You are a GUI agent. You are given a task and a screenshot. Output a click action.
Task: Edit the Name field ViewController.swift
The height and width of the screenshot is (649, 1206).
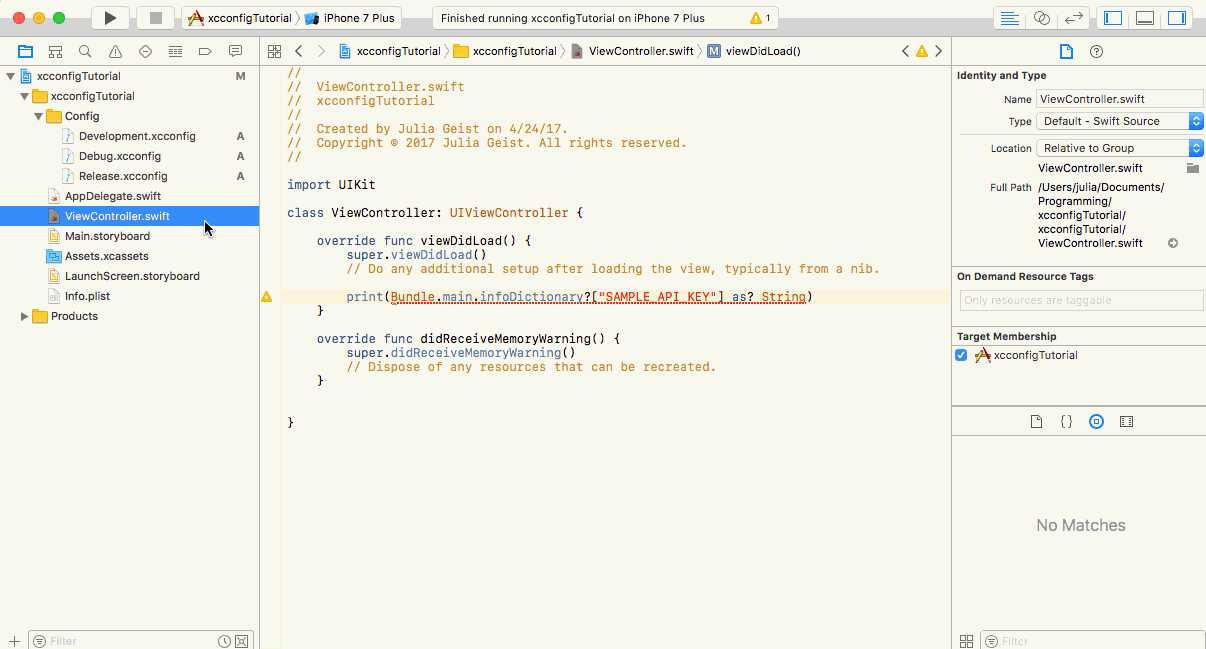pyautogui.click(x=1120, y=99)
